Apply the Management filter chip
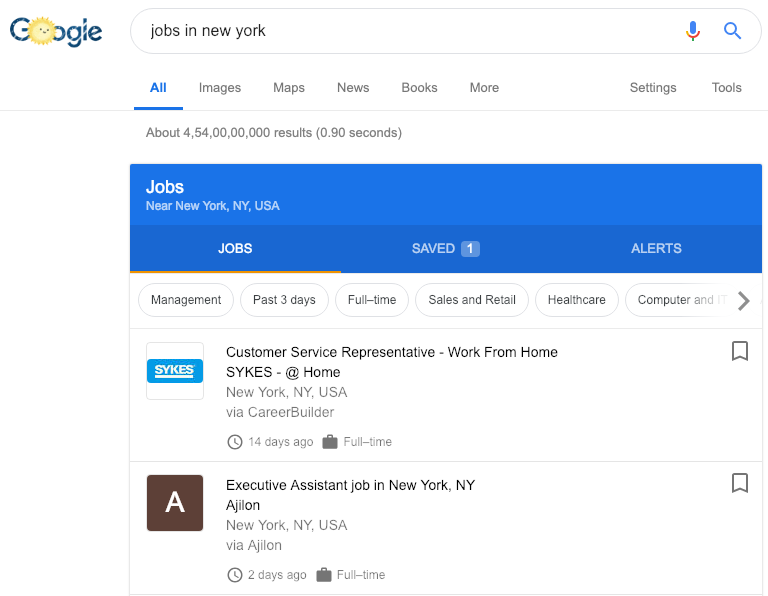 [186, 300]
